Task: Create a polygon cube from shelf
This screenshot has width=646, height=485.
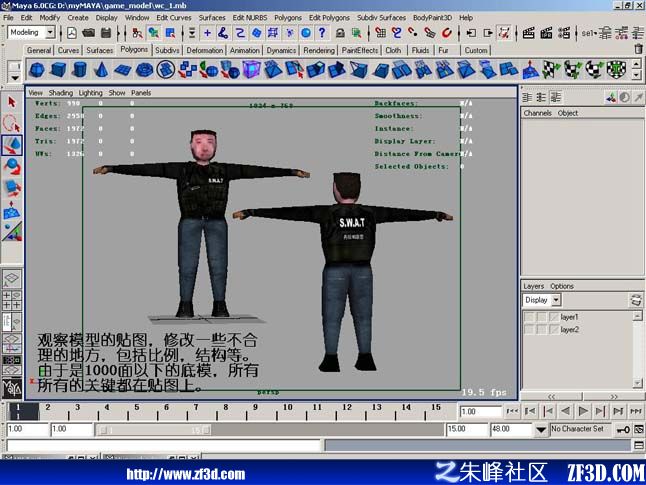Action: [58, 70]
